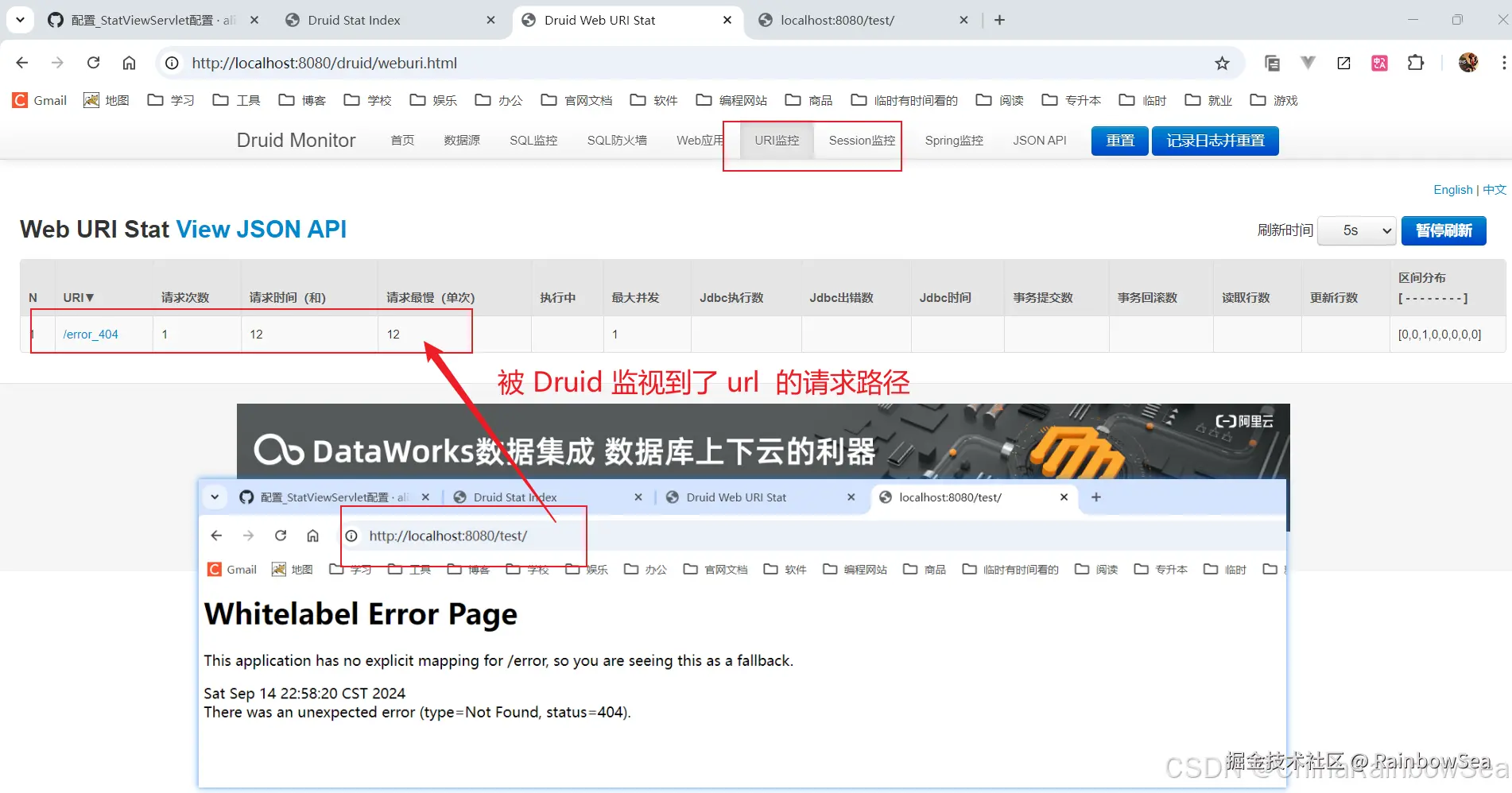Open the Session监控 menu item
1512x793 pixels.
[x=861, y=140]
